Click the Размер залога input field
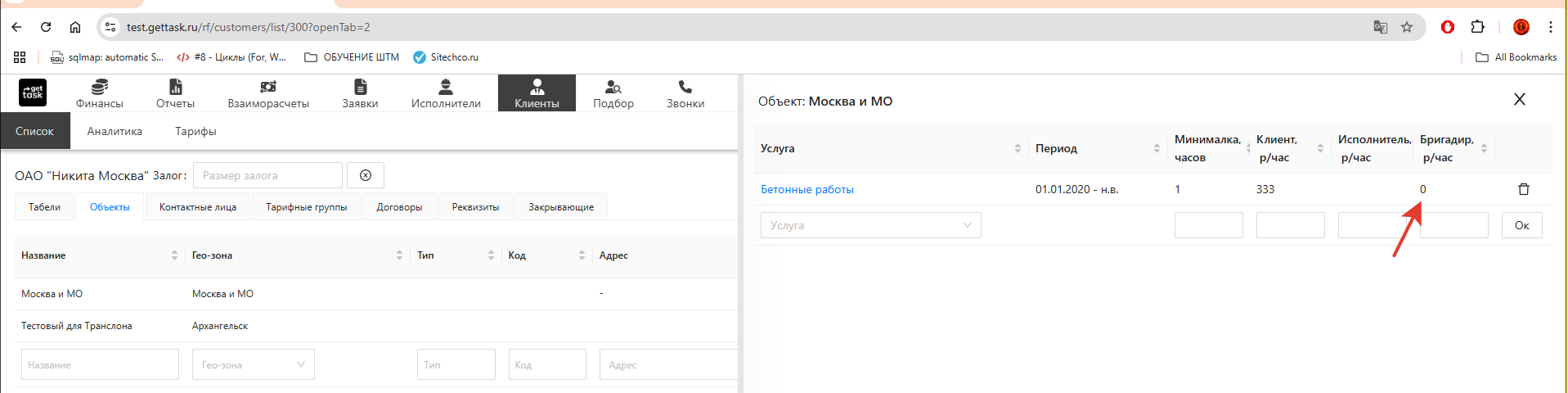The height and width of the screenshot is (393, 1568). point(267,175)
